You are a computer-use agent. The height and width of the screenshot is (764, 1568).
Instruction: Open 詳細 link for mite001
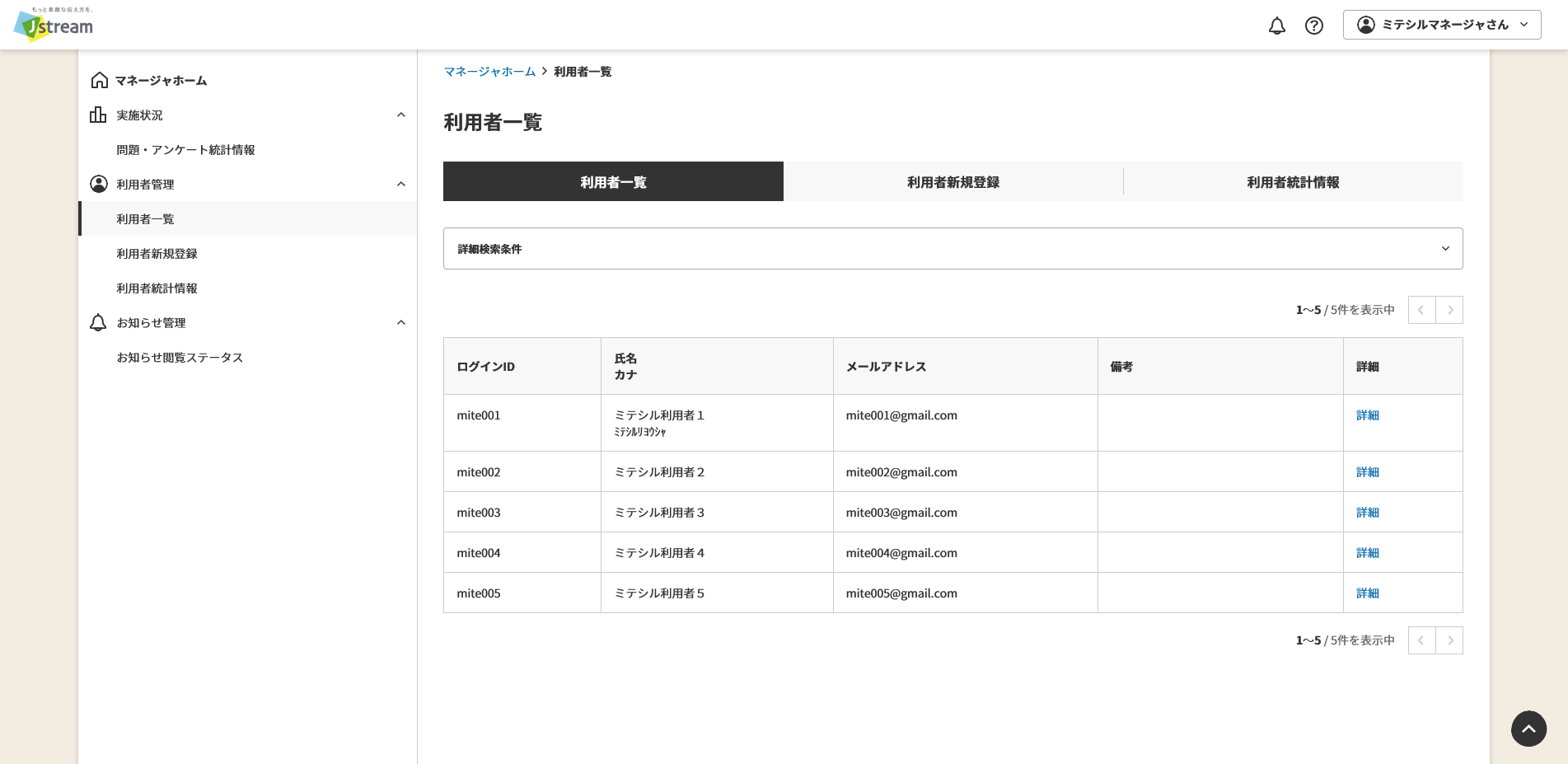[1367, 415]
